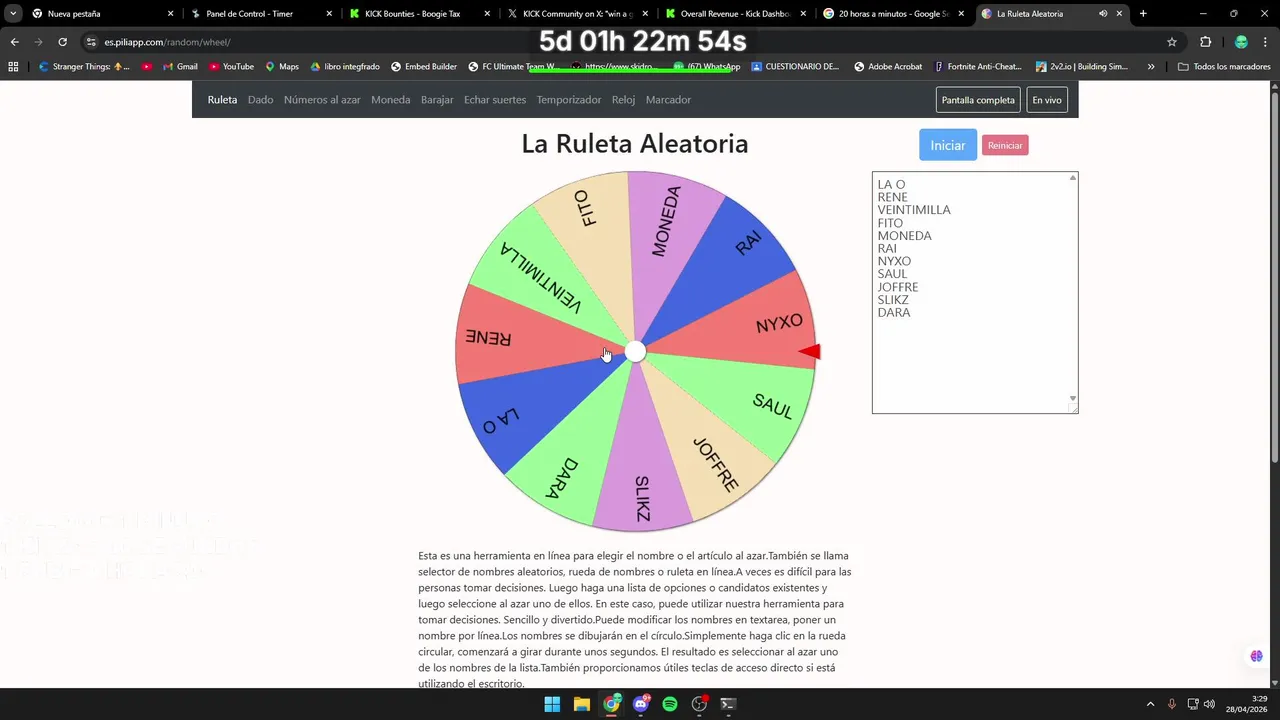Open the Fortnite Anti-Cheat bookmark

click(979, 67)
